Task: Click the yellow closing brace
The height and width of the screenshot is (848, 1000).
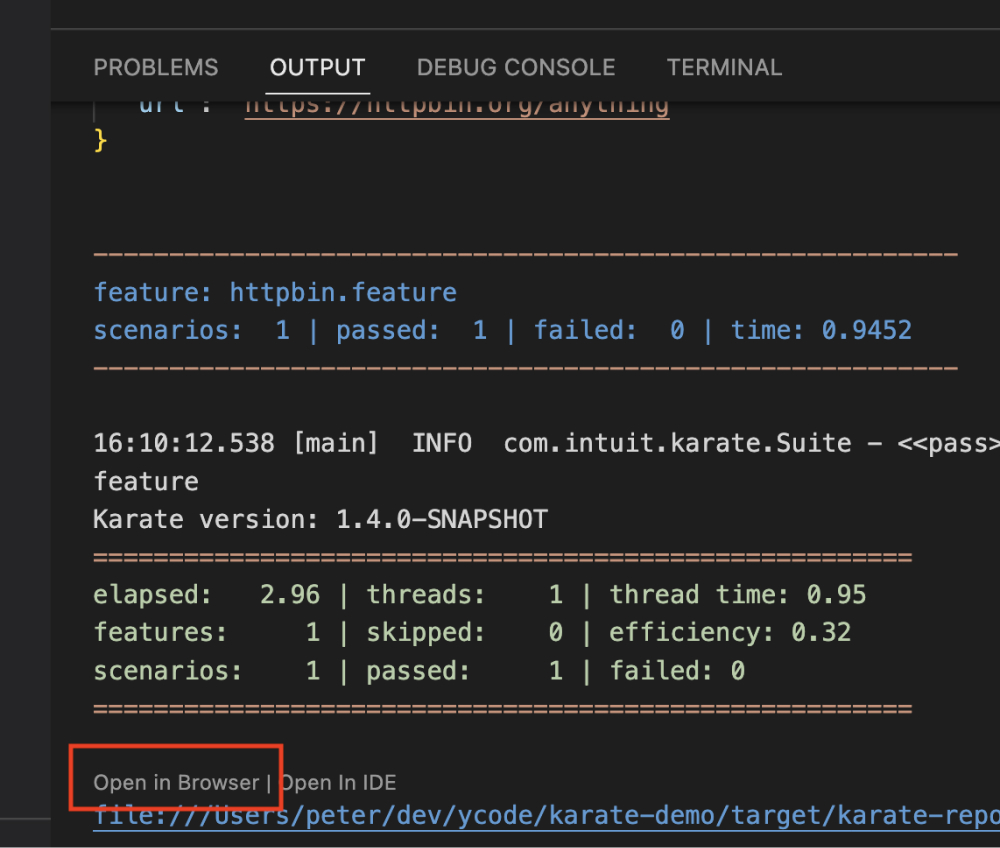Action: [100, 140]
